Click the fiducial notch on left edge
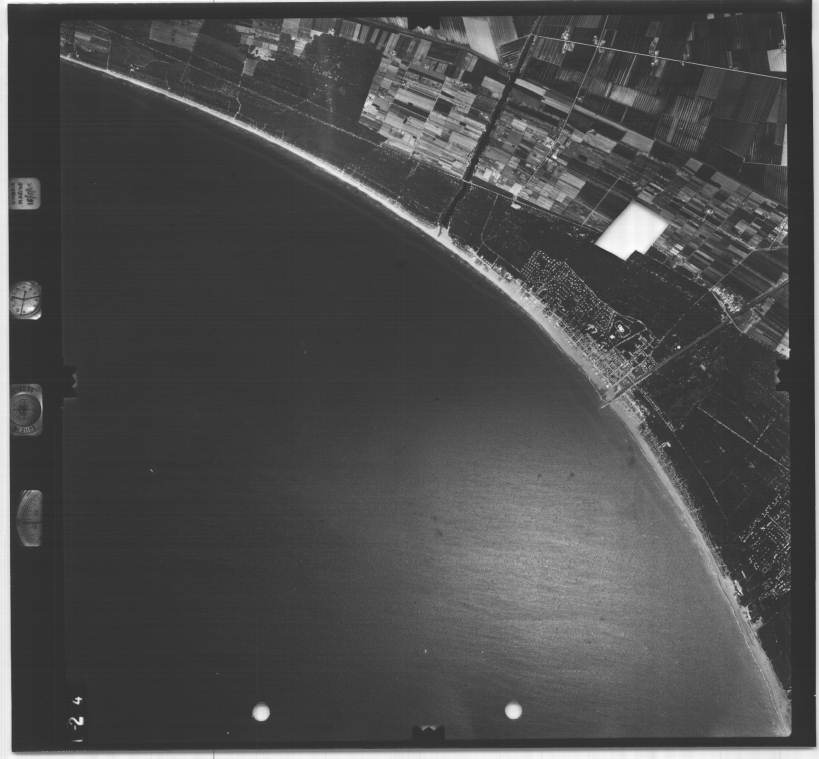 pyautogui.click(x=68, y=382)
